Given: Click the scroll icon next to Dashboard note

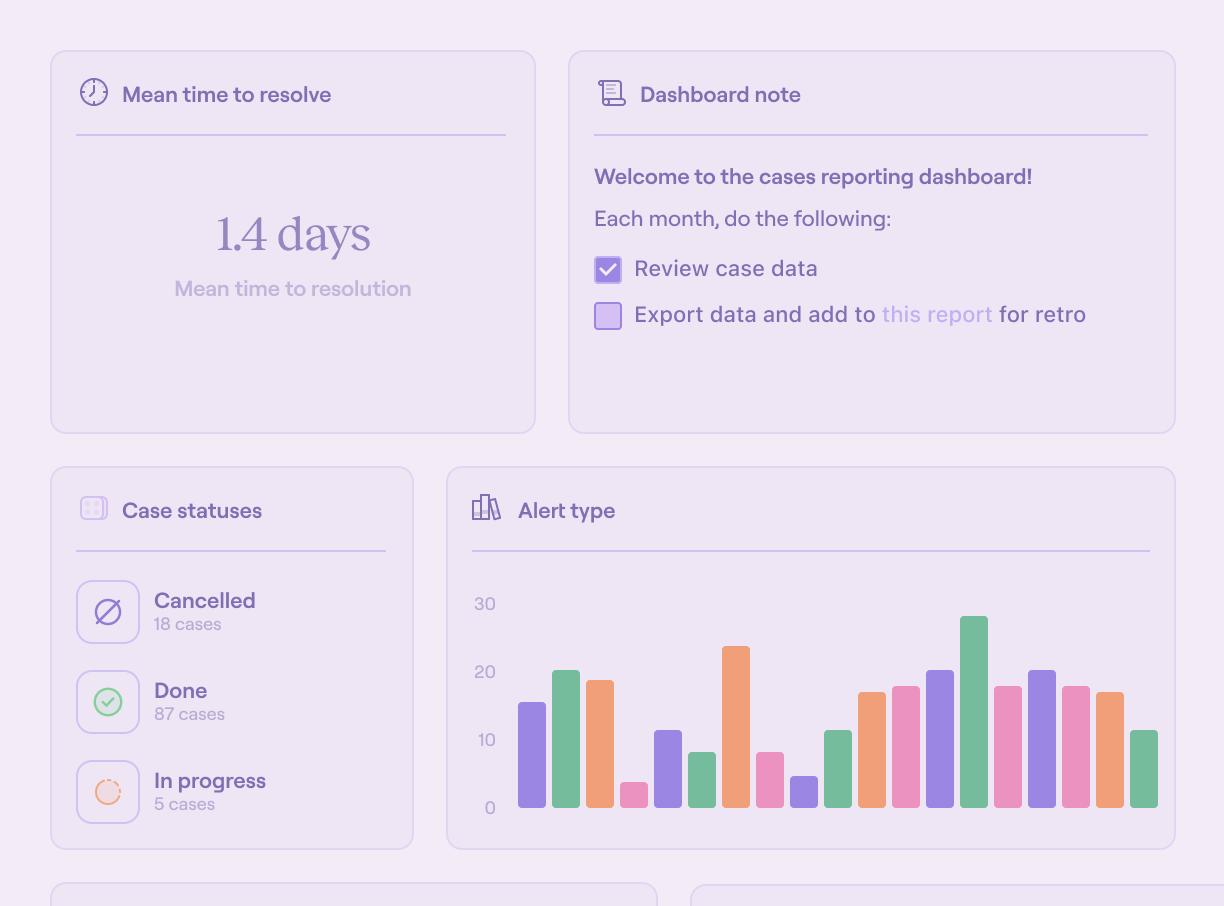Looking at the screenshot, I should [611, 94].
